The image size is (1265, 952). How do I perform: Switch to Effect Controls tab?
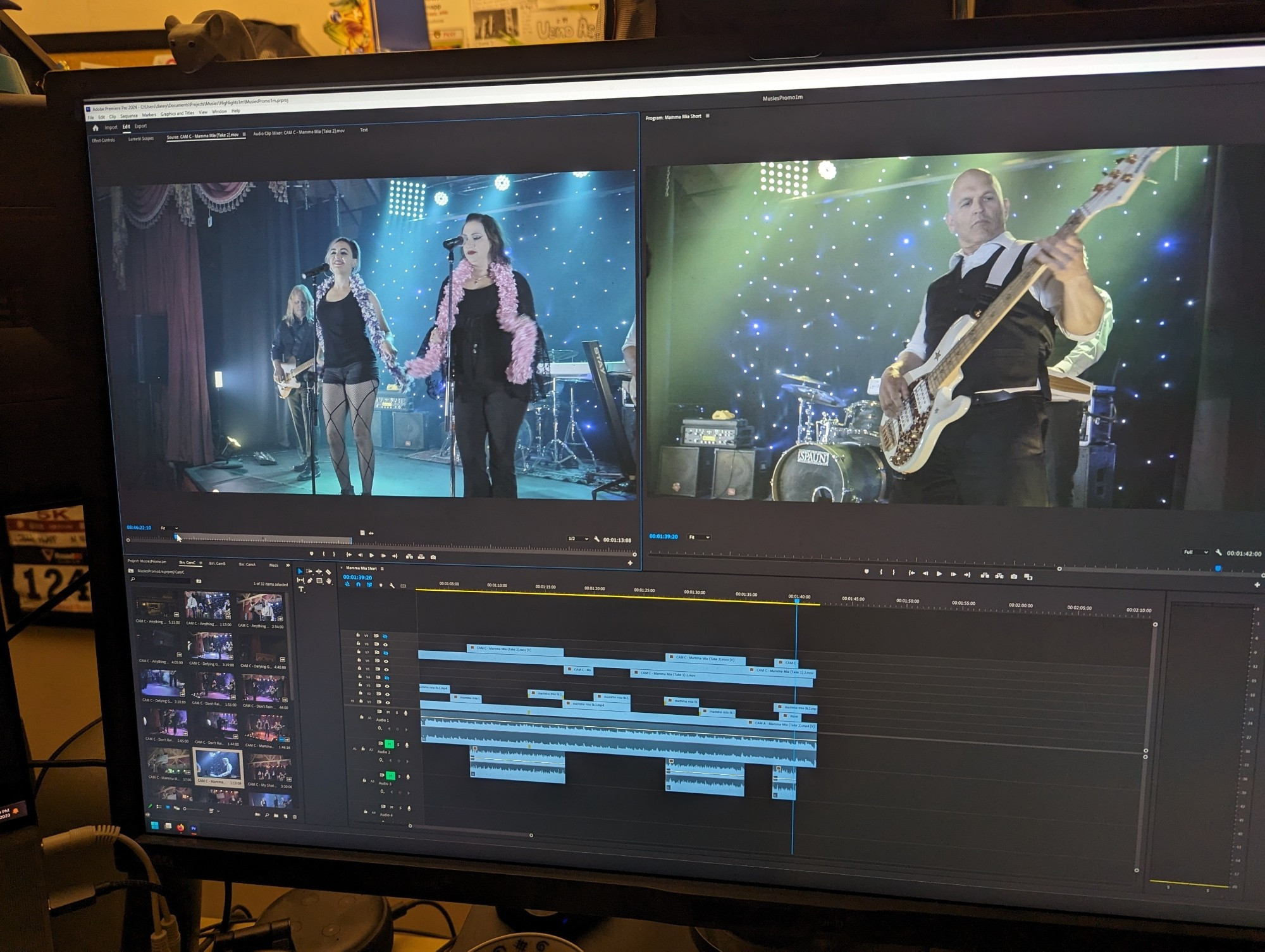[104, 140]
